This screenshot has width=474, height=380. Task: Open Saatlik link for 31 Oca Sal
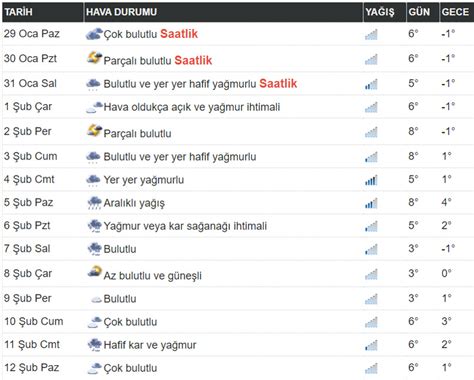[278, 83]
